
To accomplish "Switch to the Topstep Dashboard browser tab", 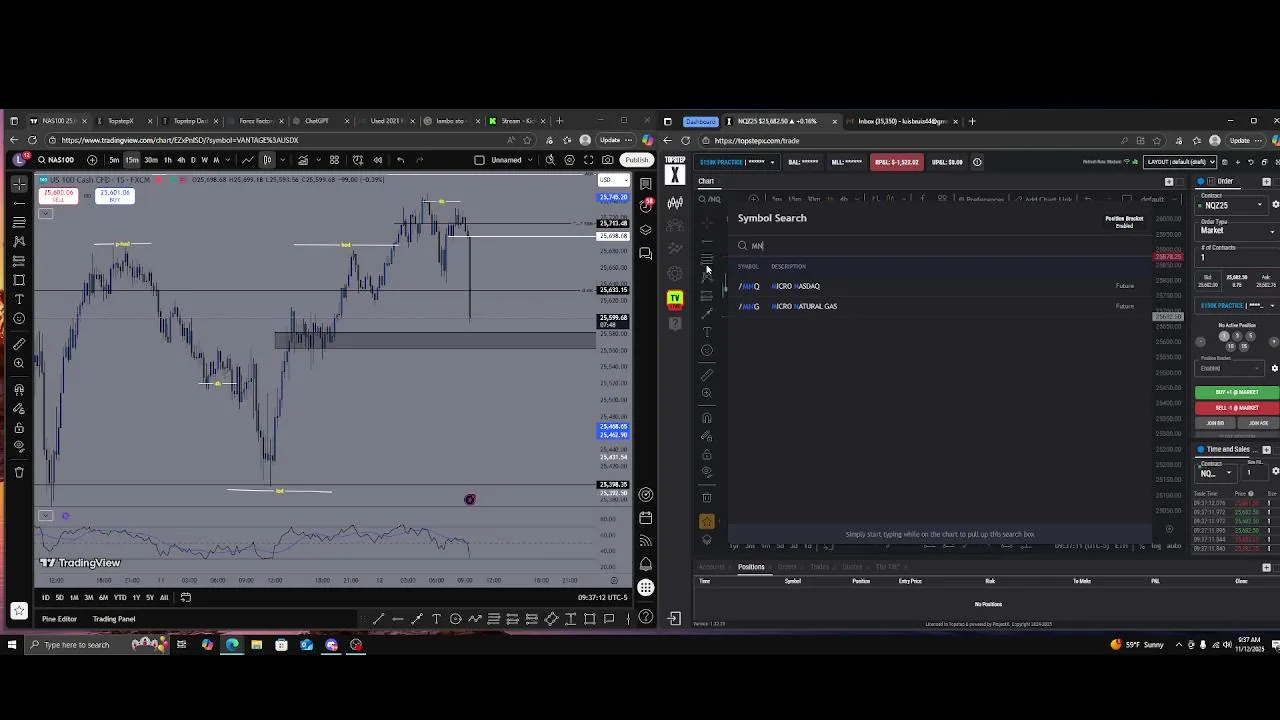I will pos(191,121).
